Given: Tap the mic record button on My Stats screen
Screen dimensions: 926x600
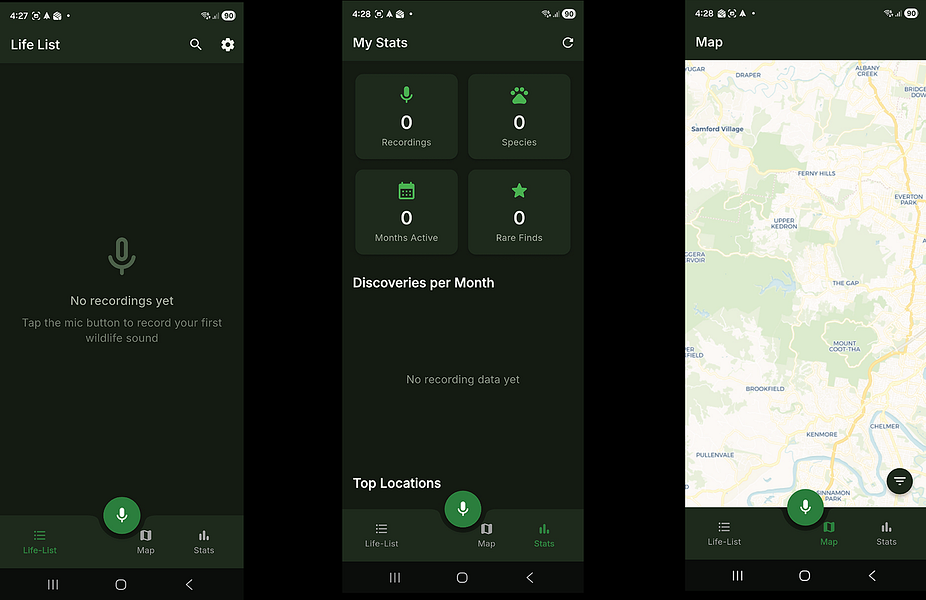Looking at the screenshot, I should [x=462, y=508].
